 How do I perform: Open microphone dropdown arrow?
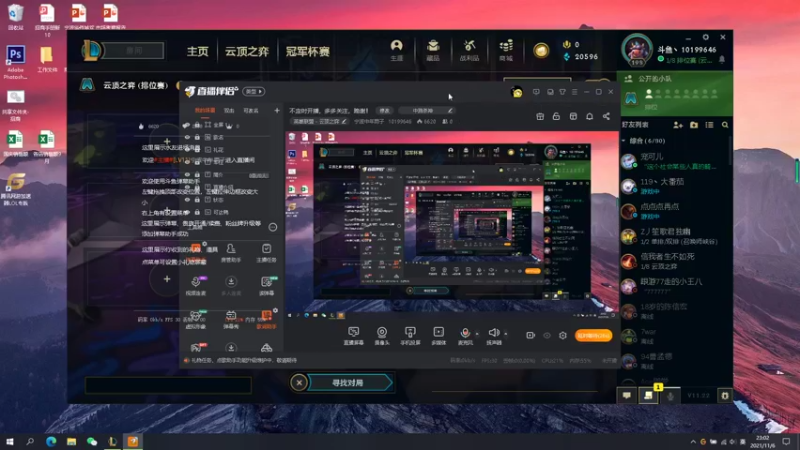click(x=477, y=334)
